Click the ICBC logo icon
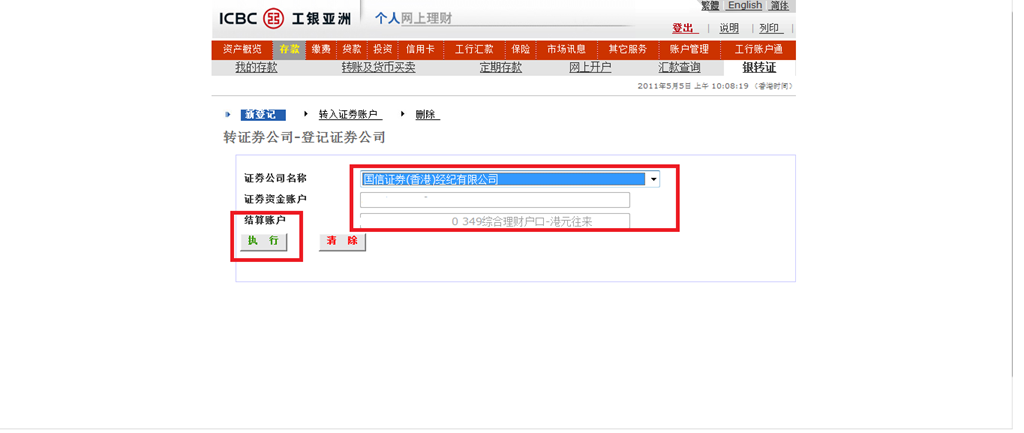 pos(273,18)
